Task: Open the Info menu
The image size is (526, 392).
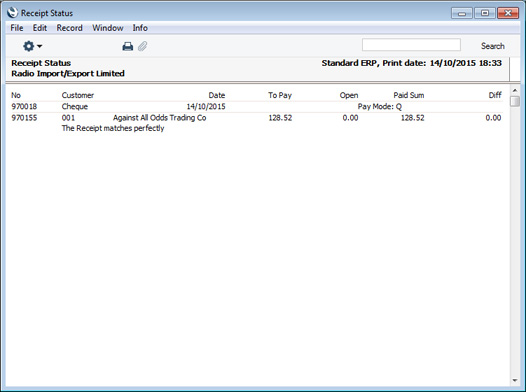Action: 140,28
